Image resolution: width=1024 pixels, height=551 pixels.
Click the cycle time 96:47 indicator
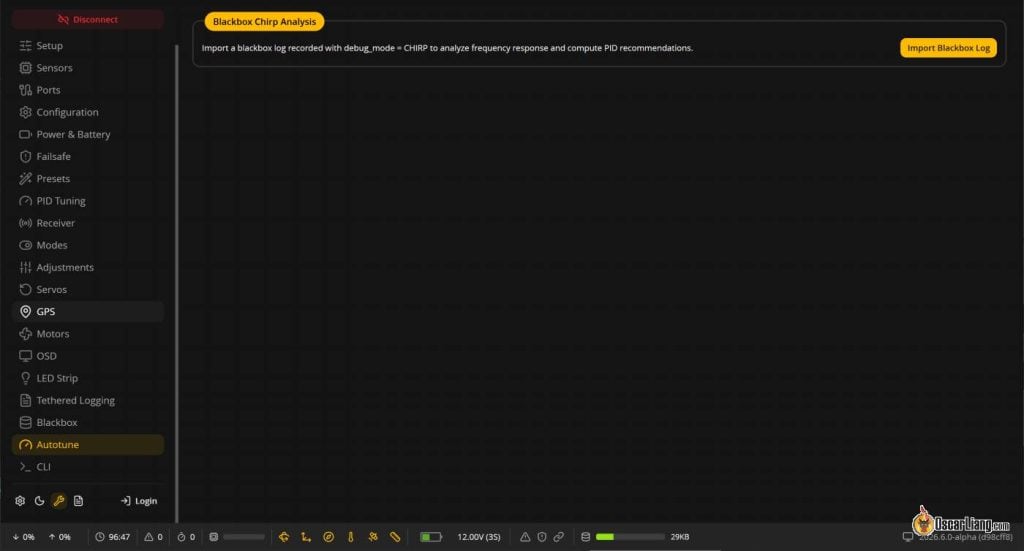(x=112, y=537)
